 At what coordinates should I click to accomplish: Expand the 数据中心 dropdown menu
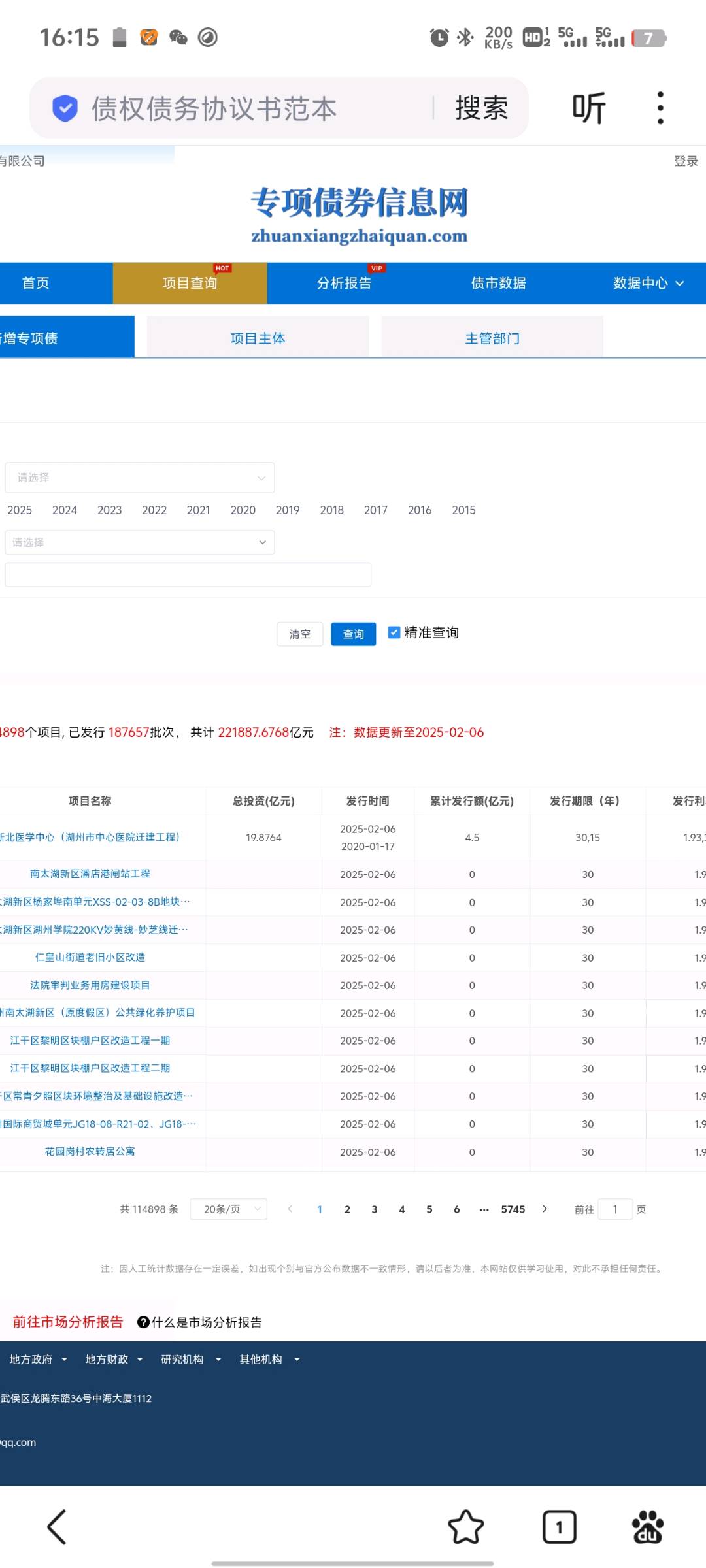[648, 283]
